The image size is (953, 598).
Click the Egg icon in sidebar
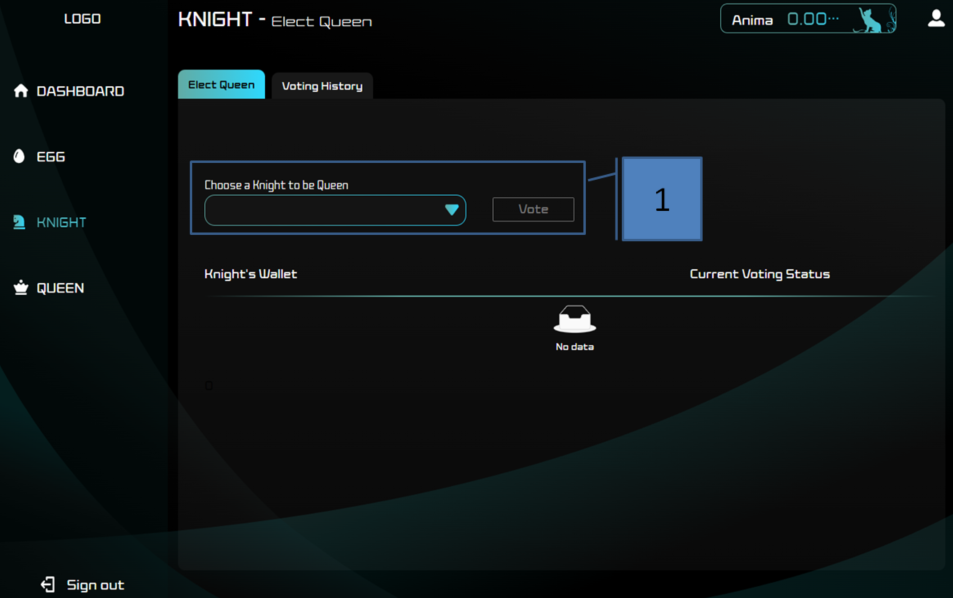tap(19, 156)
